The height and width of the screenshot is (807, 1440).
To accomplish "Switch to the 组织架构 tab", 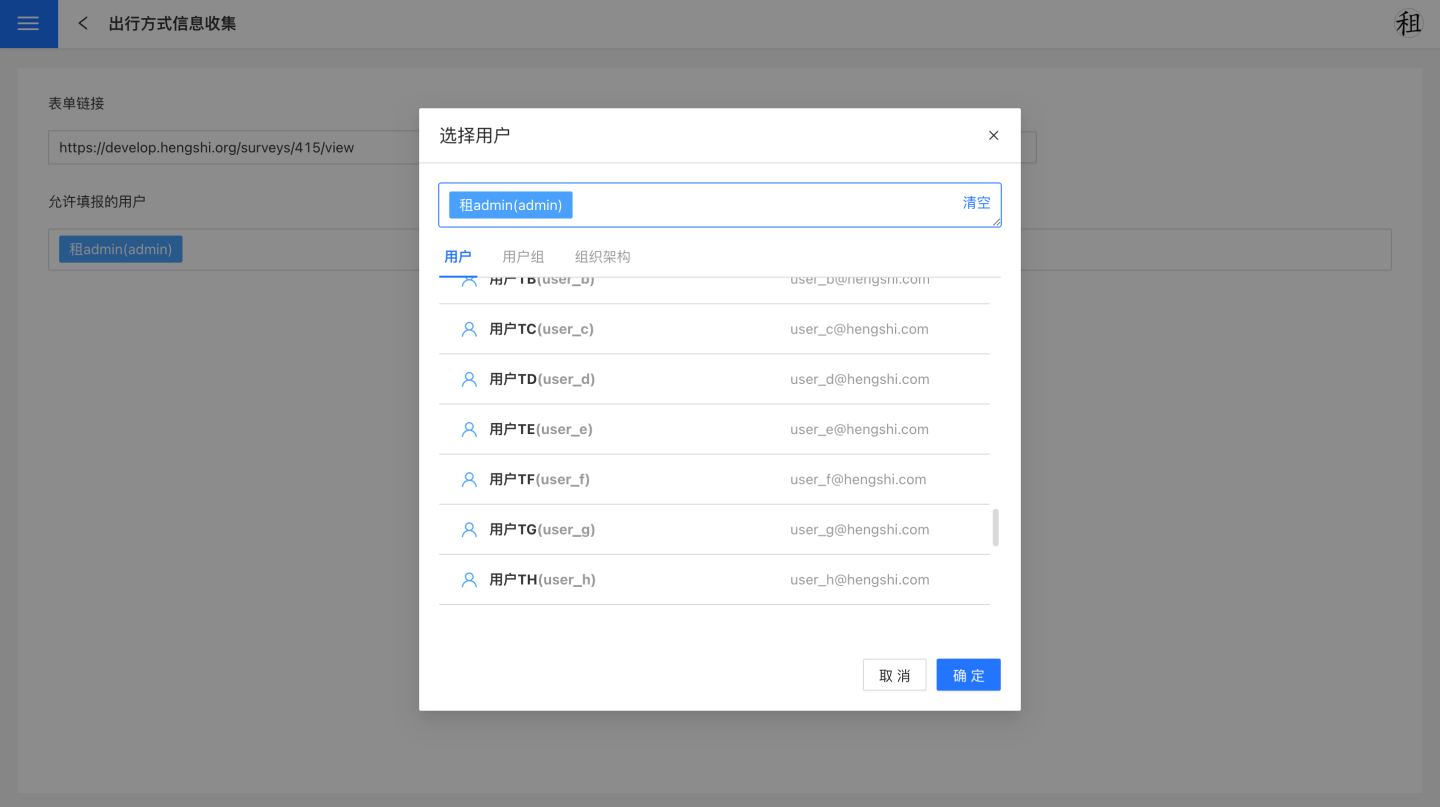I will point(602,257).
